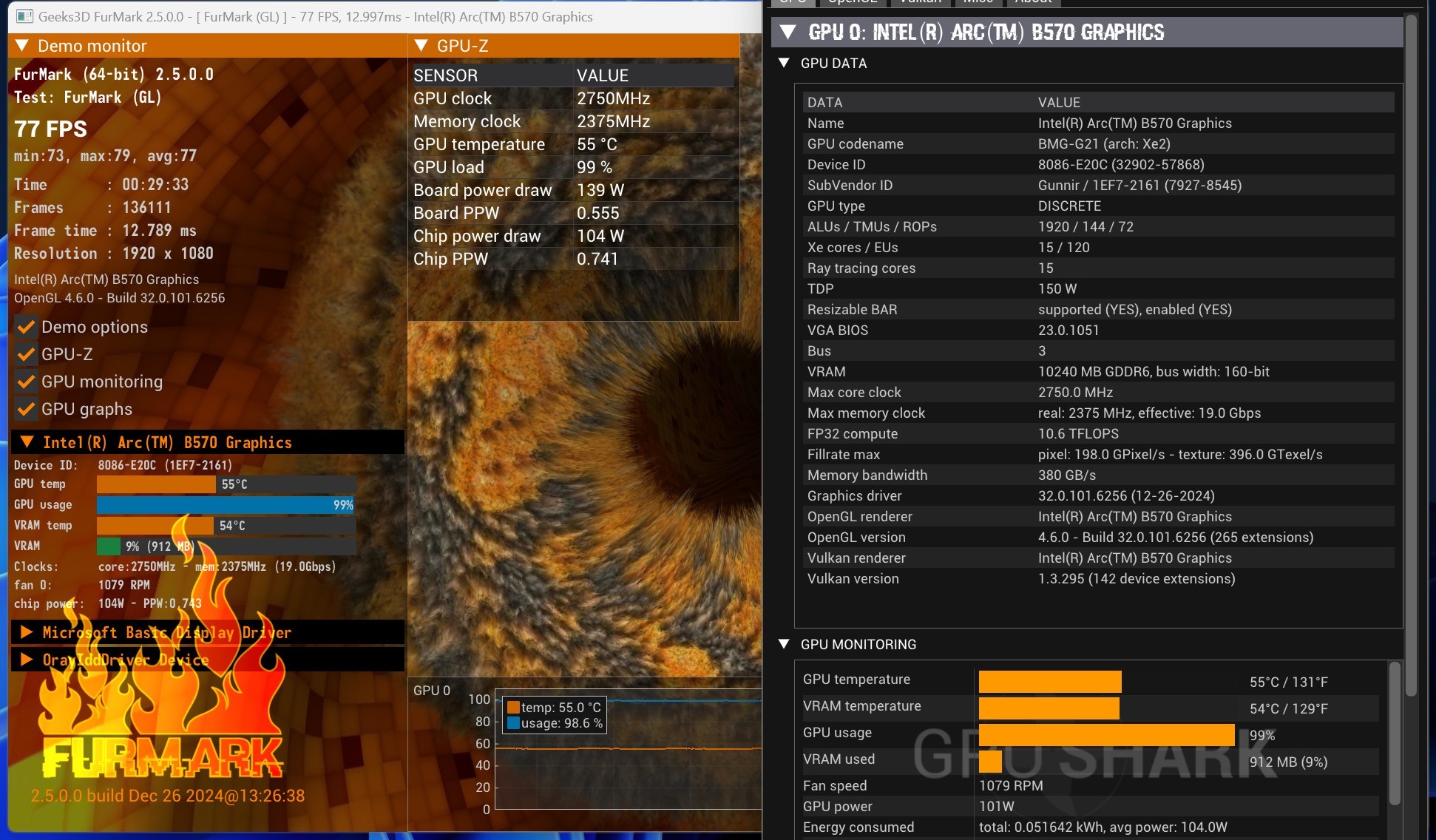This screenshot has width=1436, height=840.
Task: Select the TDP 150 W row
Action: 1098,288
